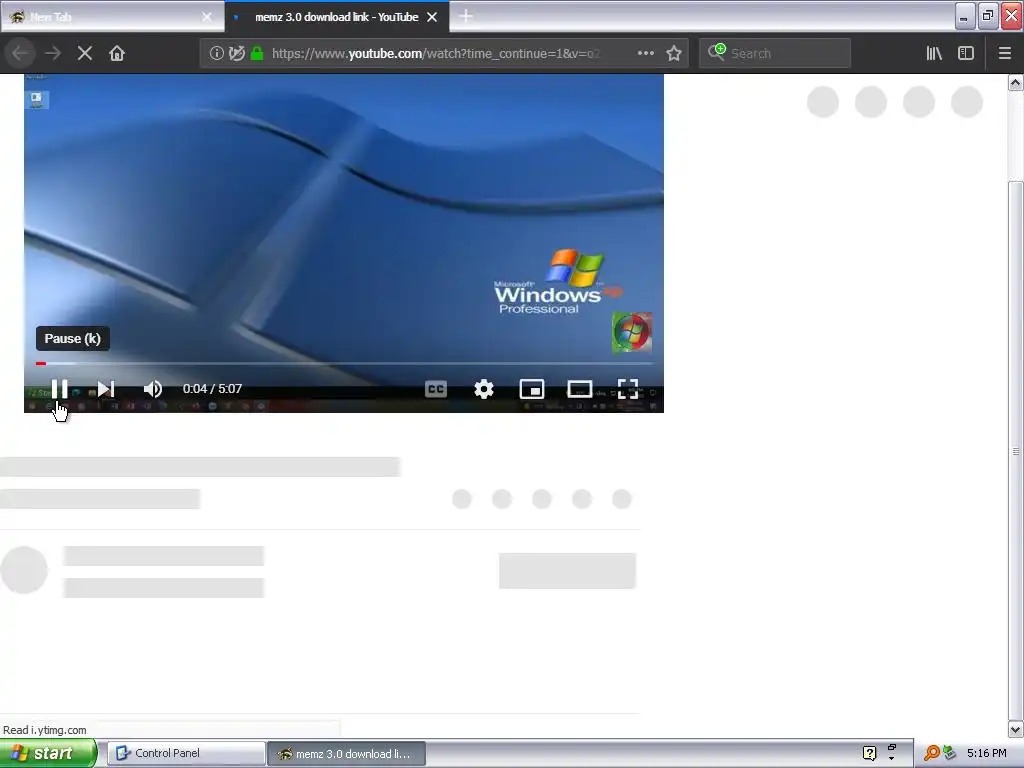Image resolution: width=1024 pixels, height=768 pixels.
Task: Switch video to miniplayer mode
Action: tap(532, 389)
